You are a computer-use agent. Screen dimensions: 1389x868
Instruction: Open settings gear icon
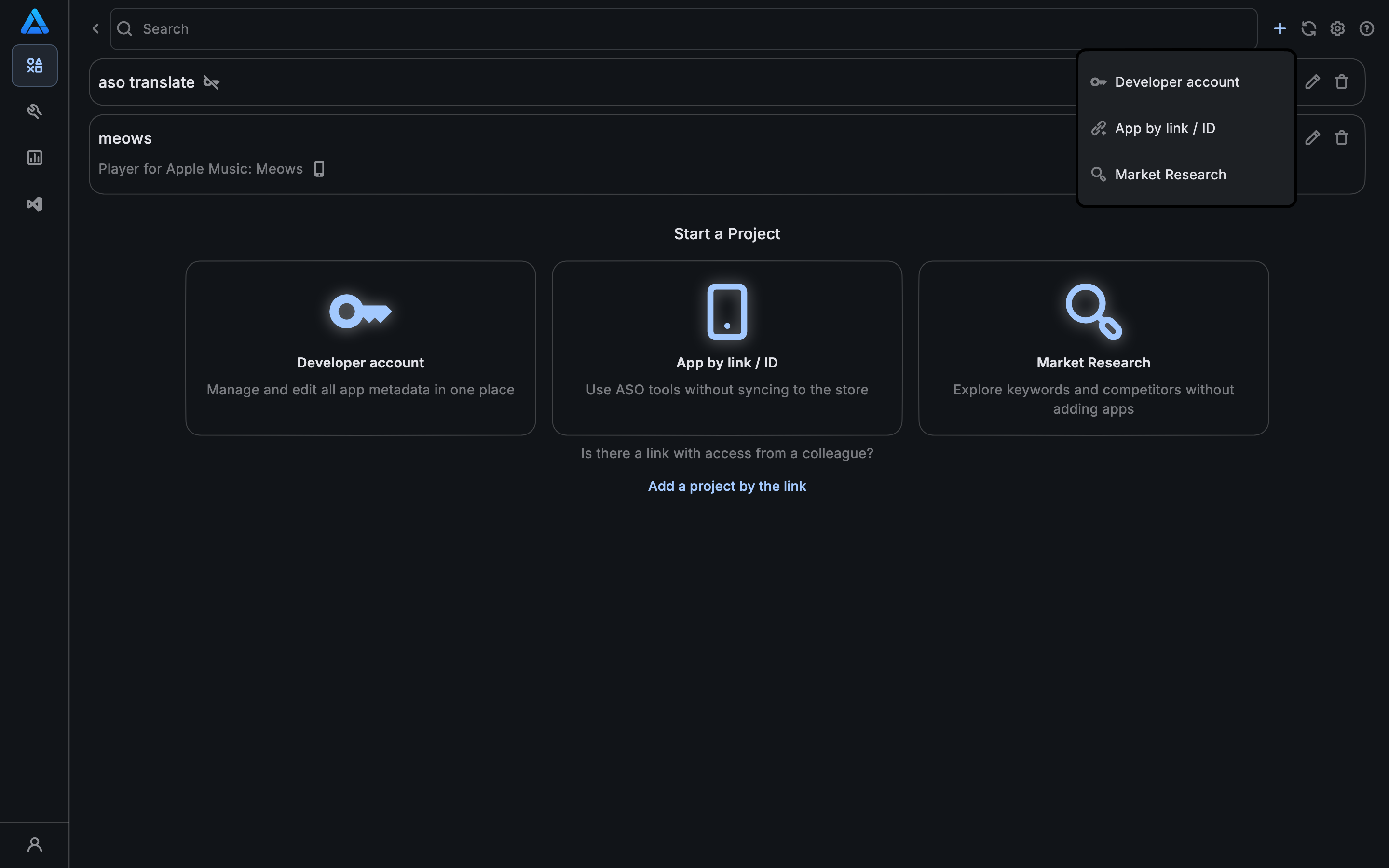pos(1337,29)
